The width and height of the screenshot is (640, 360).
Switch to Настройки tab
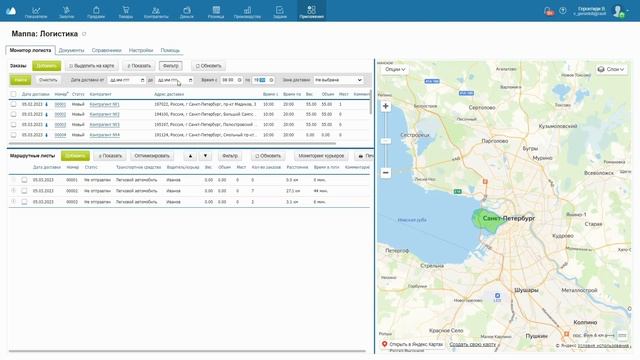click(141, 50)
